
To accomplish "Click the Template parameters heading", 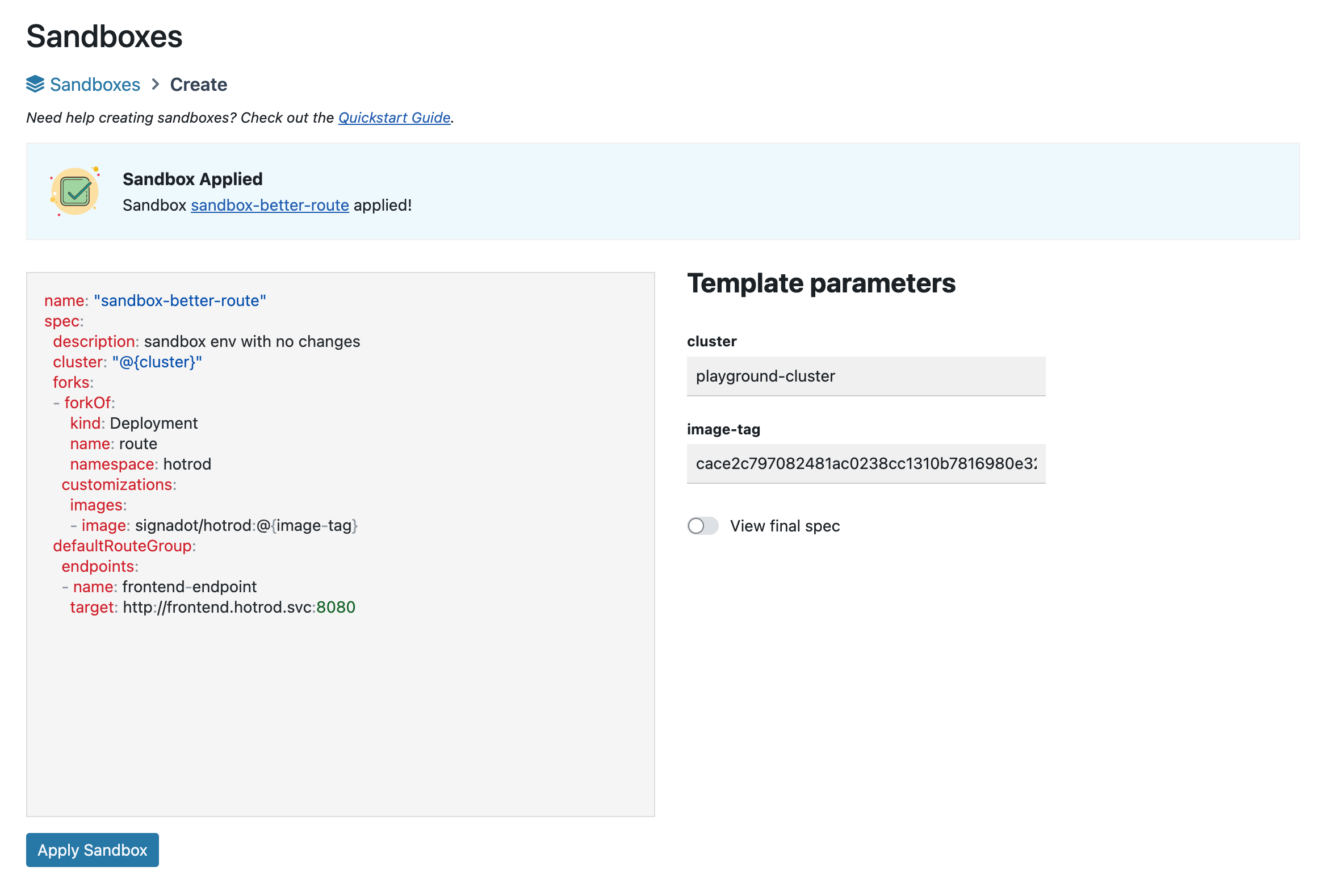I will pyautogui.click(x=821, y=283).
